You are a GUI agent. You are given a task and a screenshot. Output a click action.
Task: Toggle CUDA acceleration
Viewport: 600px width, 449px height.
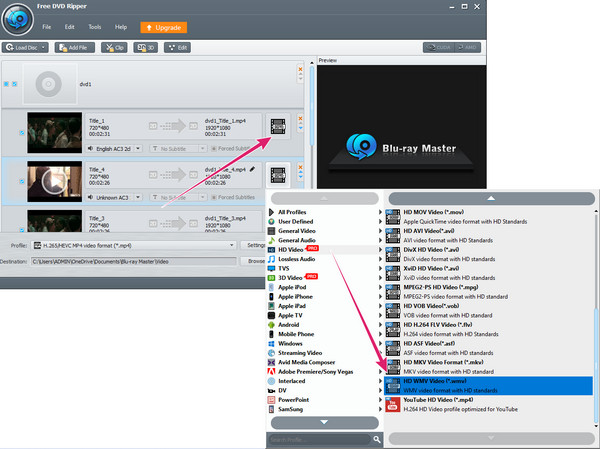coord(439,47)
